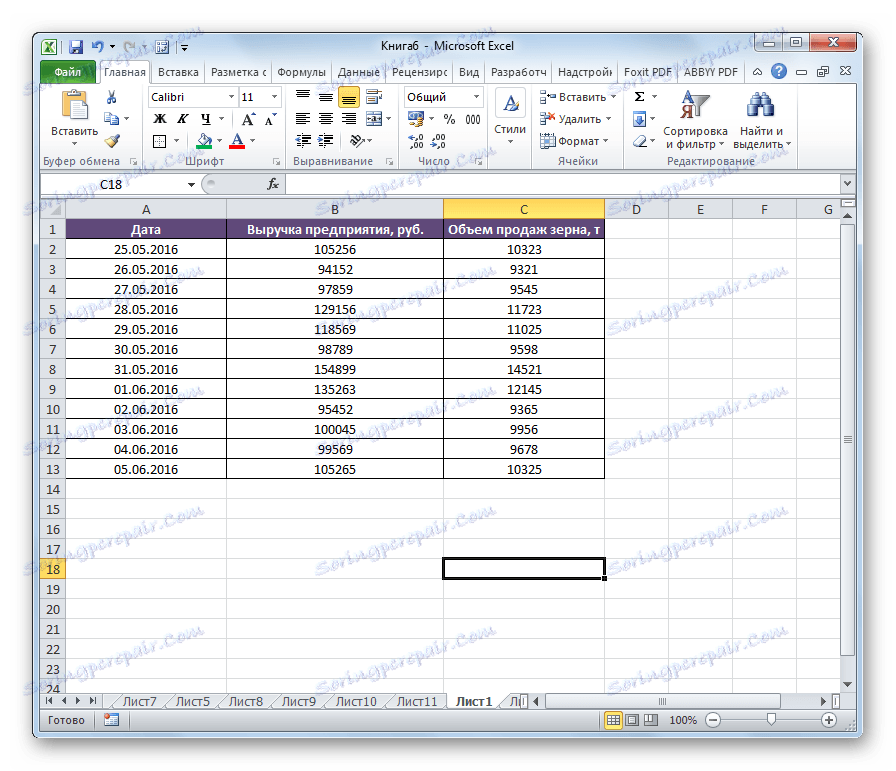Open fill color dropdown arrow
Screen dimensions: 896x771
click(219, 141)
